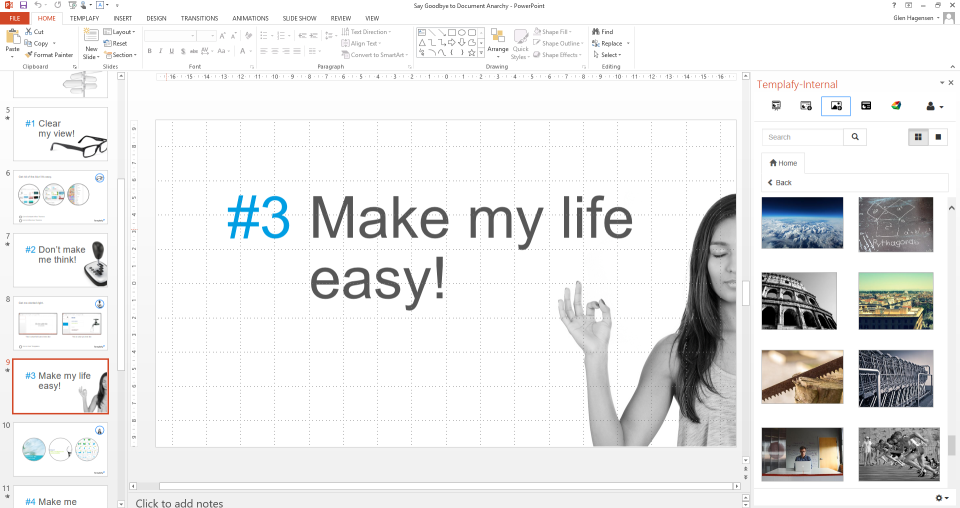Click the Templafy Search input field
Screen dimensions: 960x508
click(803, 137)
